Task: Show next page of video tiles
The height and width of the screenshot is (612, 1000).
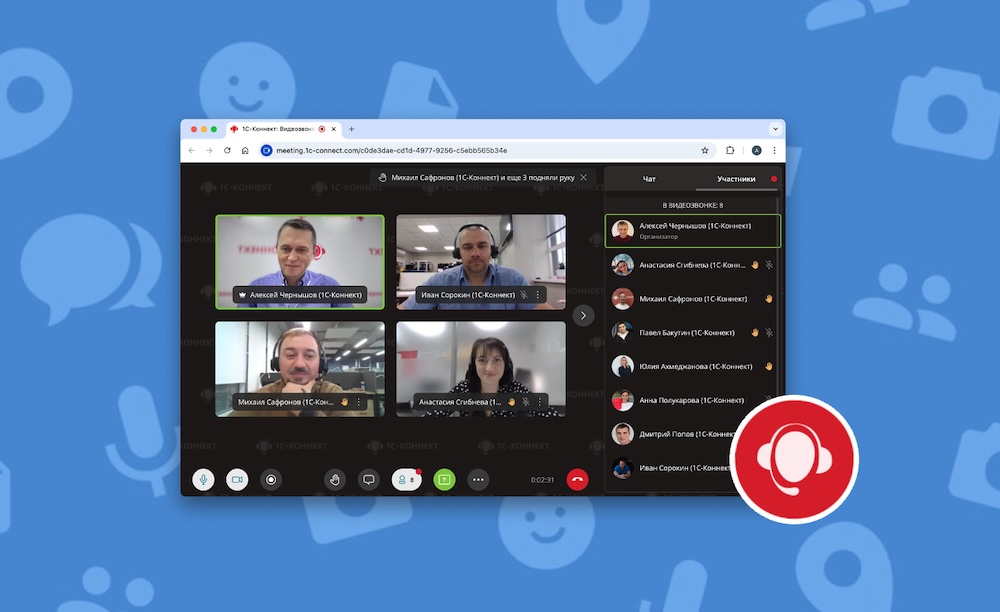Action: 584,315
